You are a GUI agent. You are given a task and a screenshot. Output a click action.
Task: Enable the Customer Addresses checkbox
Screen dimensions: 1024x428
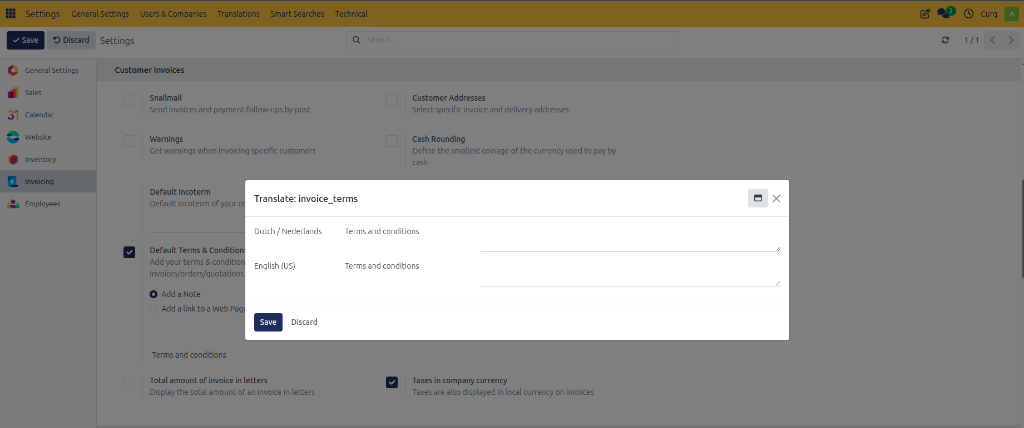(x=392, y=100)
